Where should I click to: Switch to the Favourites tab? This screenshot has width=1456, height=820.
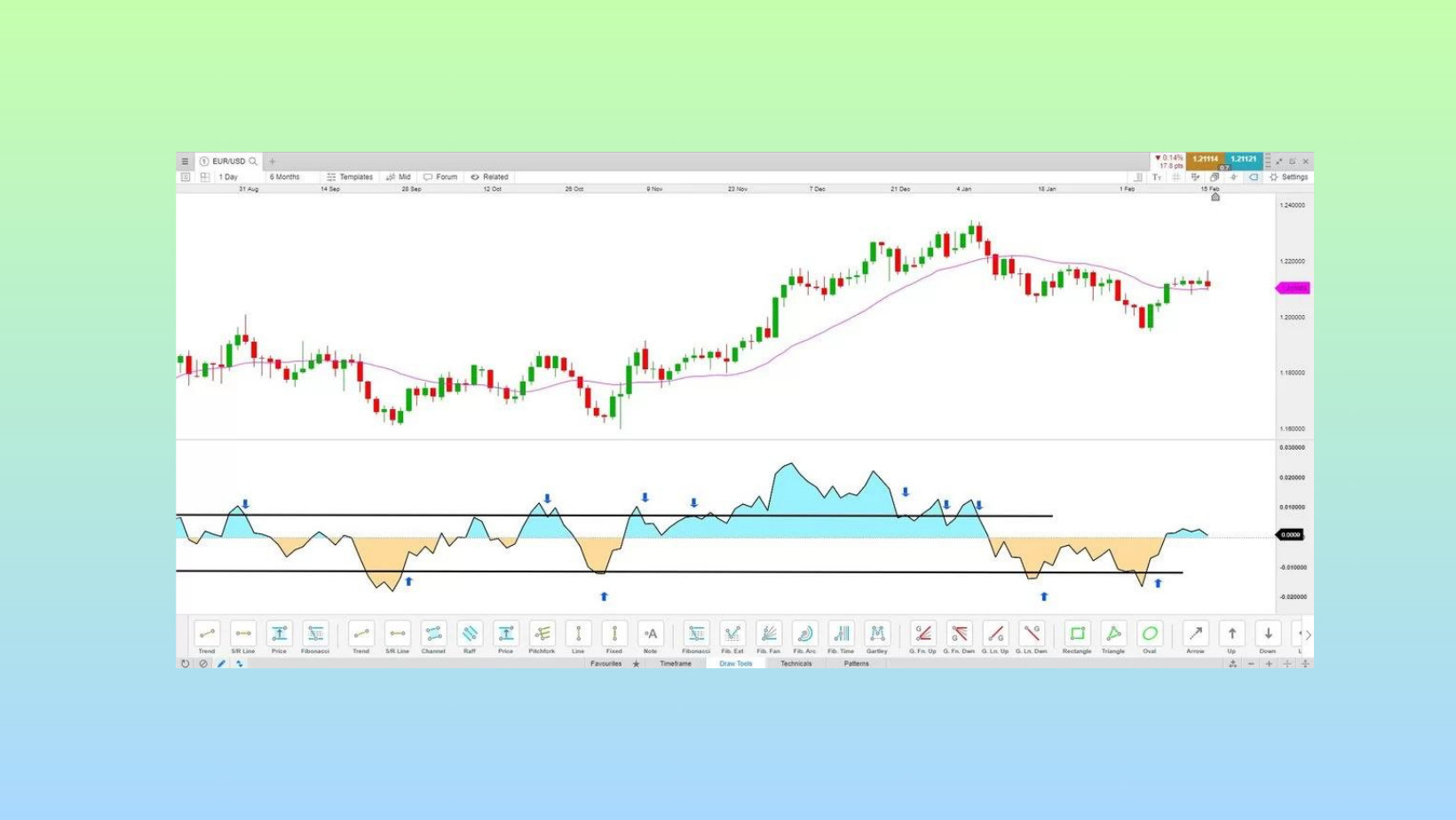click(x=606, y=664)
